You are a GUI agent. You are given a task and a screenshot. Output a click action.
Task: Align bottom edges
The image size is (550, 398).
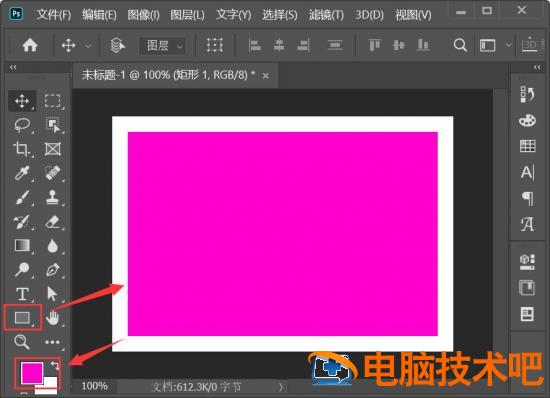[423, 45]
